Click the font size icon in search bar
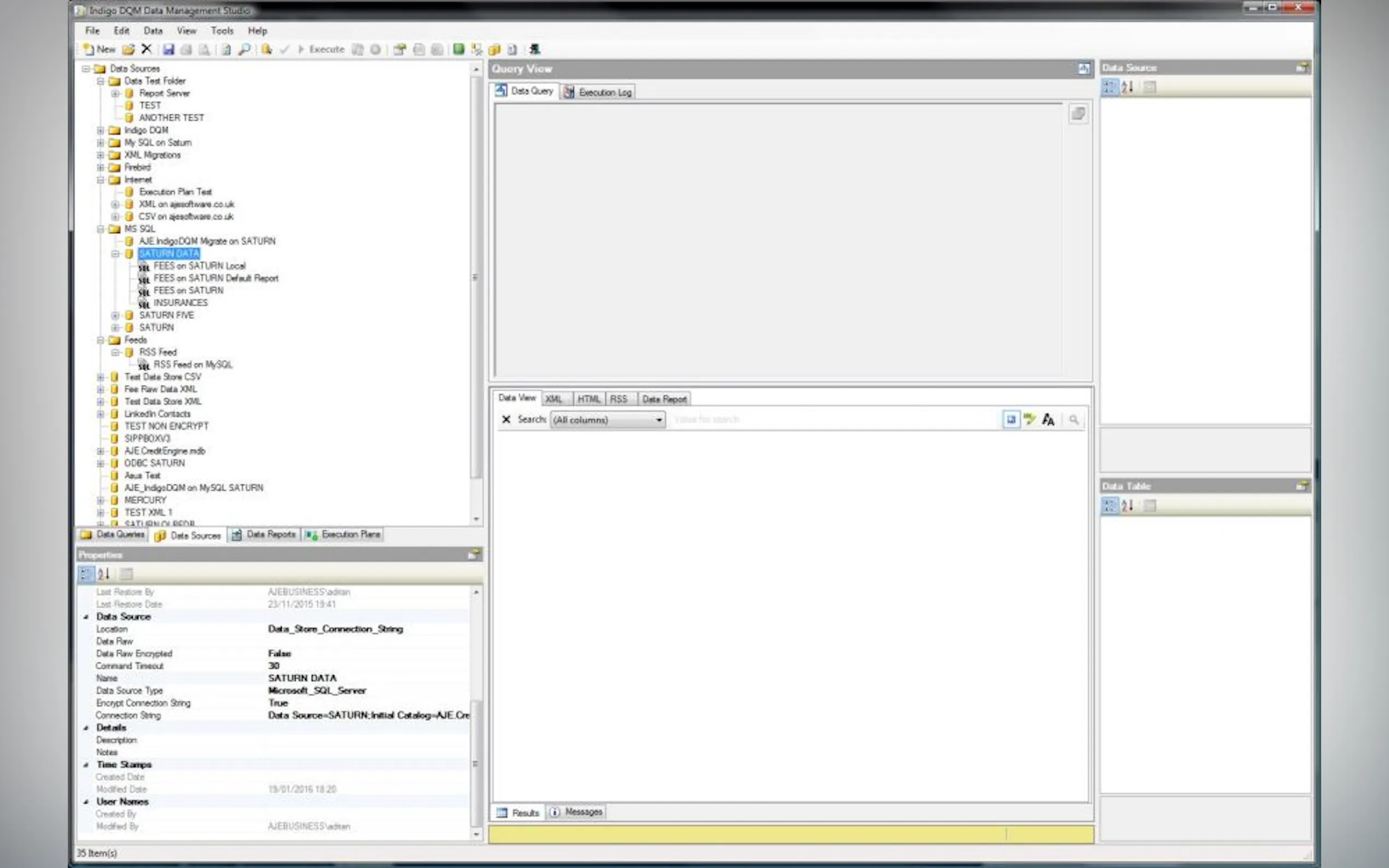The width and height of the screenshot is (1389, 868). click(x=1048, y=420)
